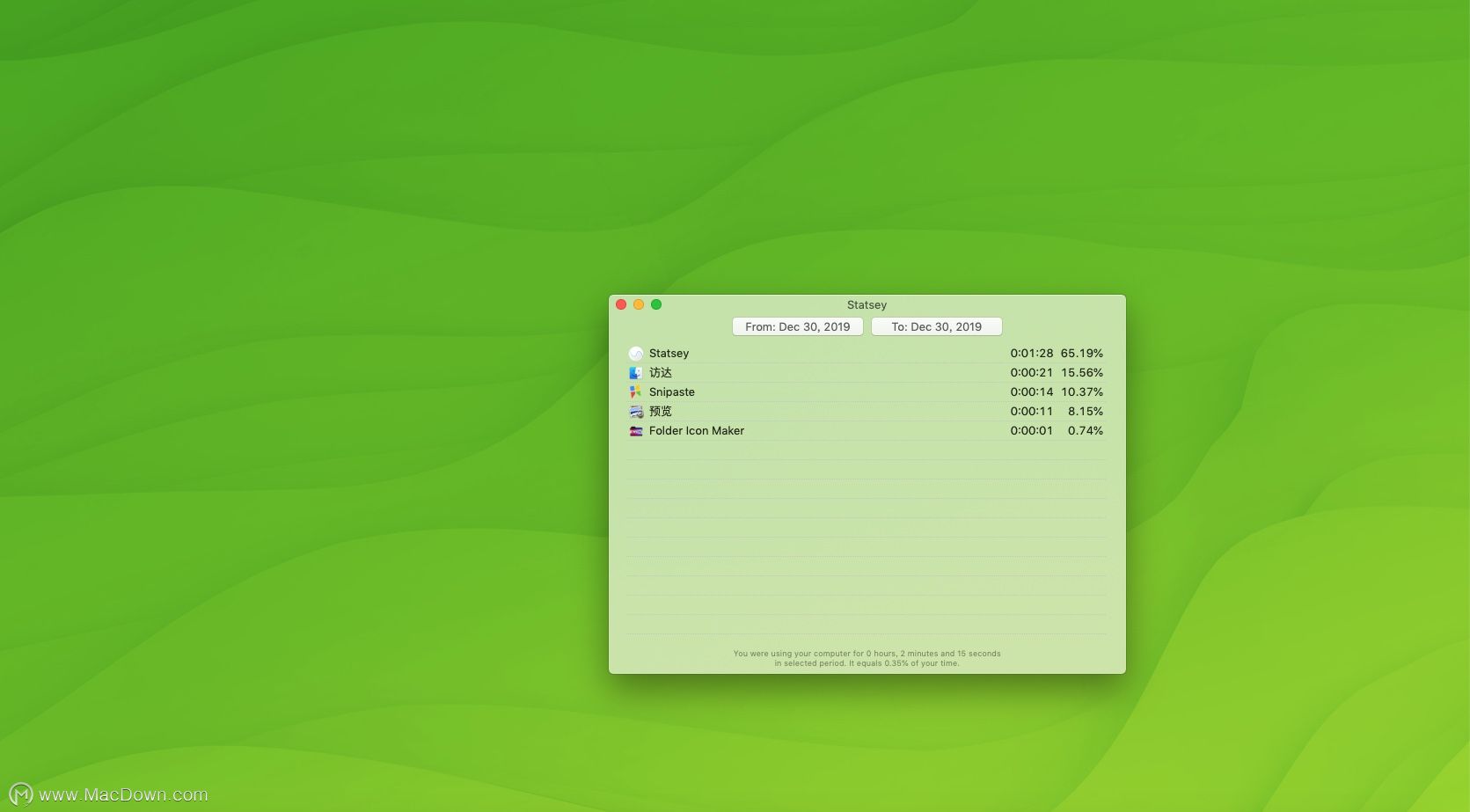Click the 15.56% usage value
The width and height of the screenshot is (1470, 812).
(1082, 373)
